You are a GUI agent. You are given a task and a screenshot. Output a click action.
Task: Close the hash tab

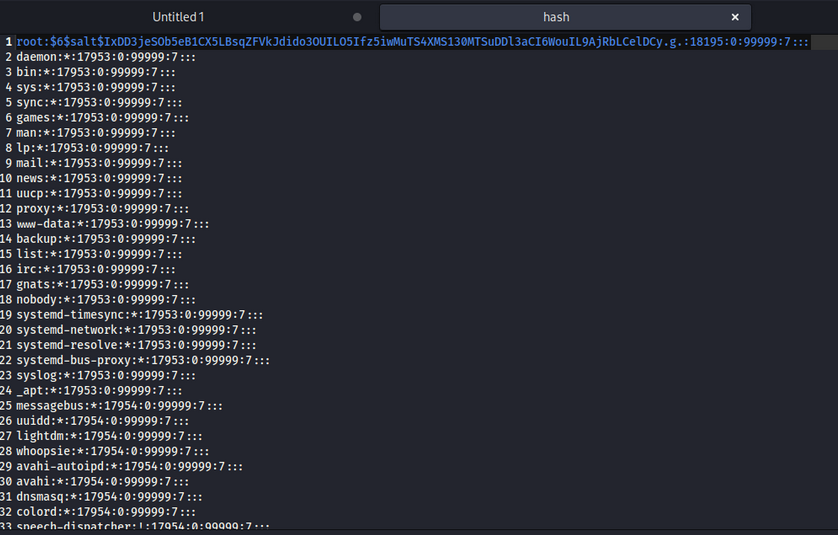click(735, 17)
